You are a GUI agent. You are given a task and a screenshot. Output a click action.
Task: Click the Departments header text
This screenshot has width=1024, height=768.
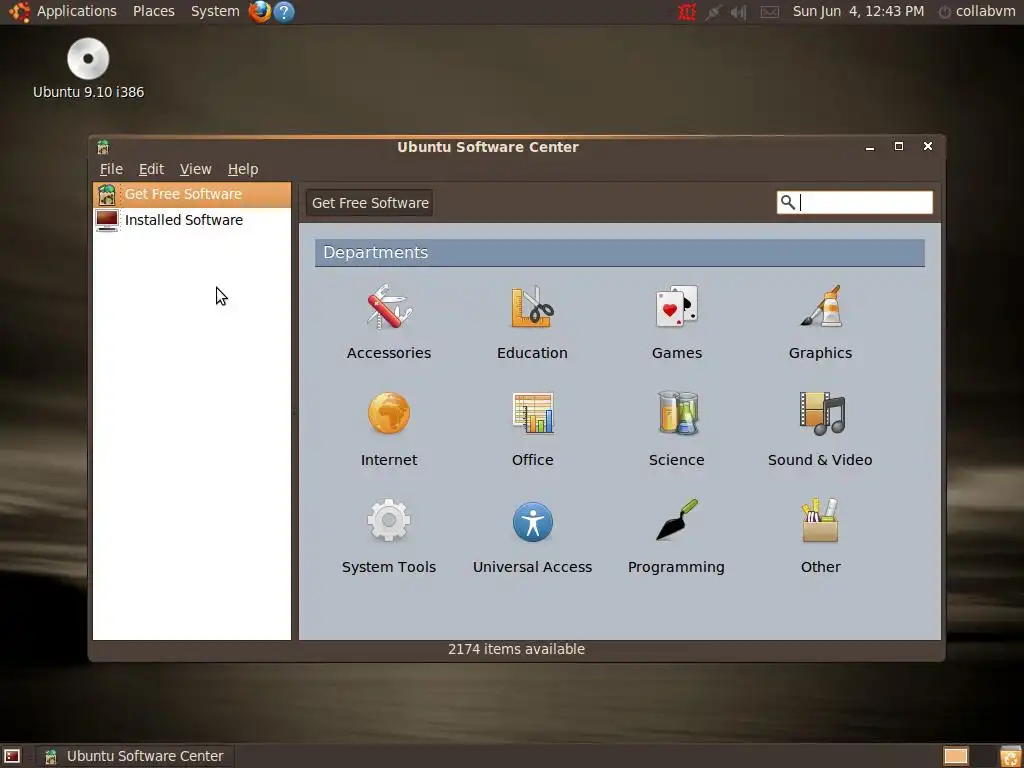tap(376, 253)
